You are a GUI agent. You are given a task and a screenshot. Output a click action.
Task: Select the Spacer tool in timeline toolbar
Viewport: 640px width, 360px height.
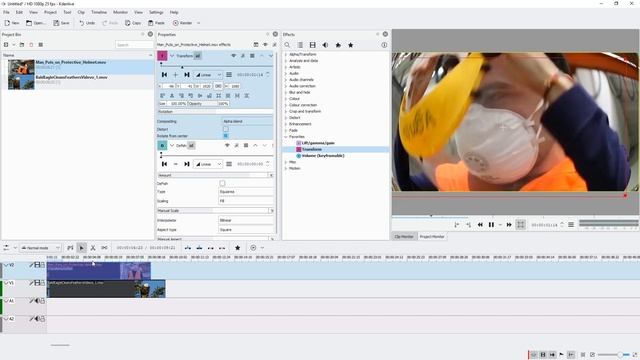coord(104,248)
